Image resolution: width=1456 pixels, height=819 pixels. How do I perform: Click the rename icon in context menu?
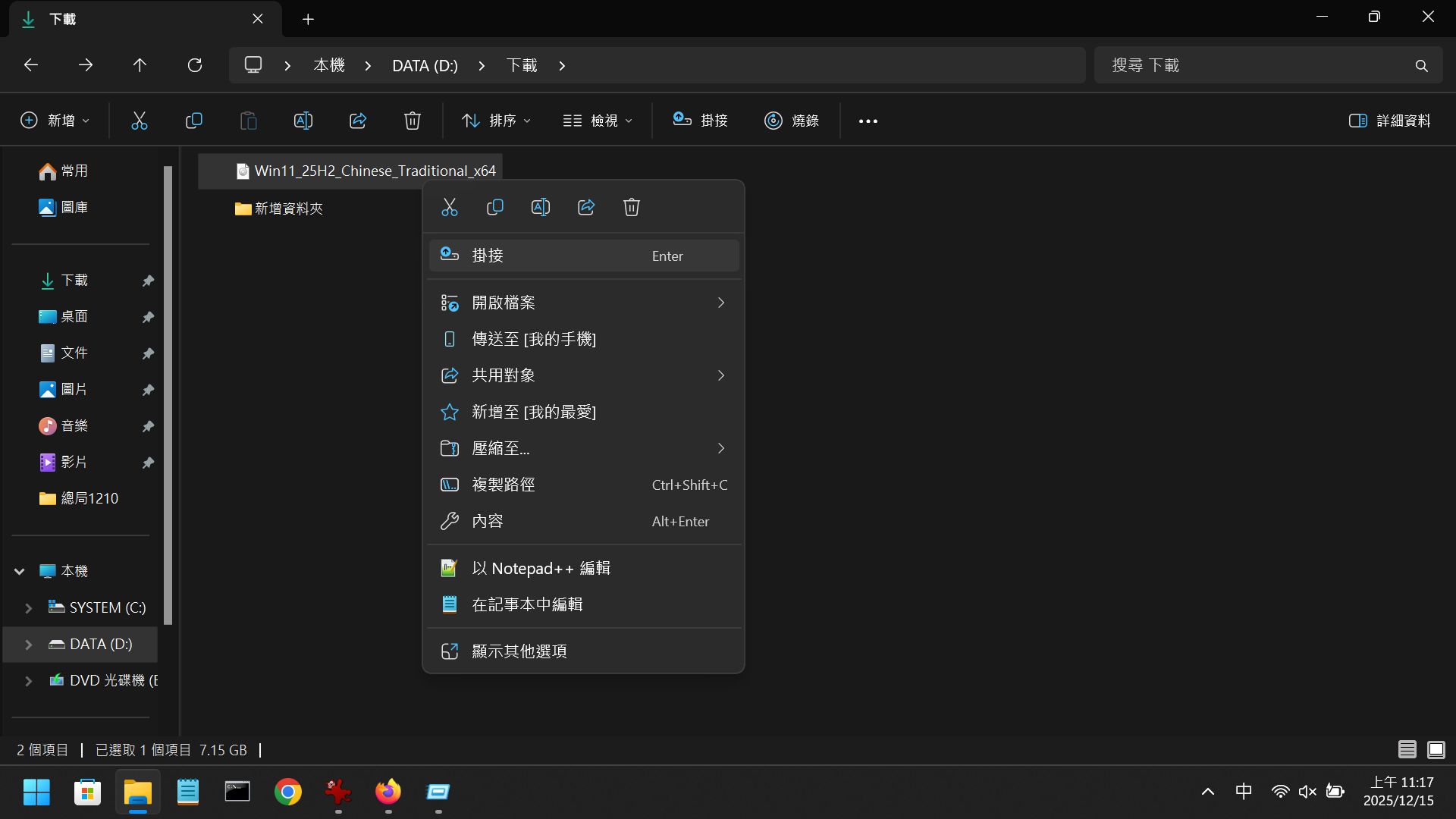pyautogui.click(x=541, y=207)
